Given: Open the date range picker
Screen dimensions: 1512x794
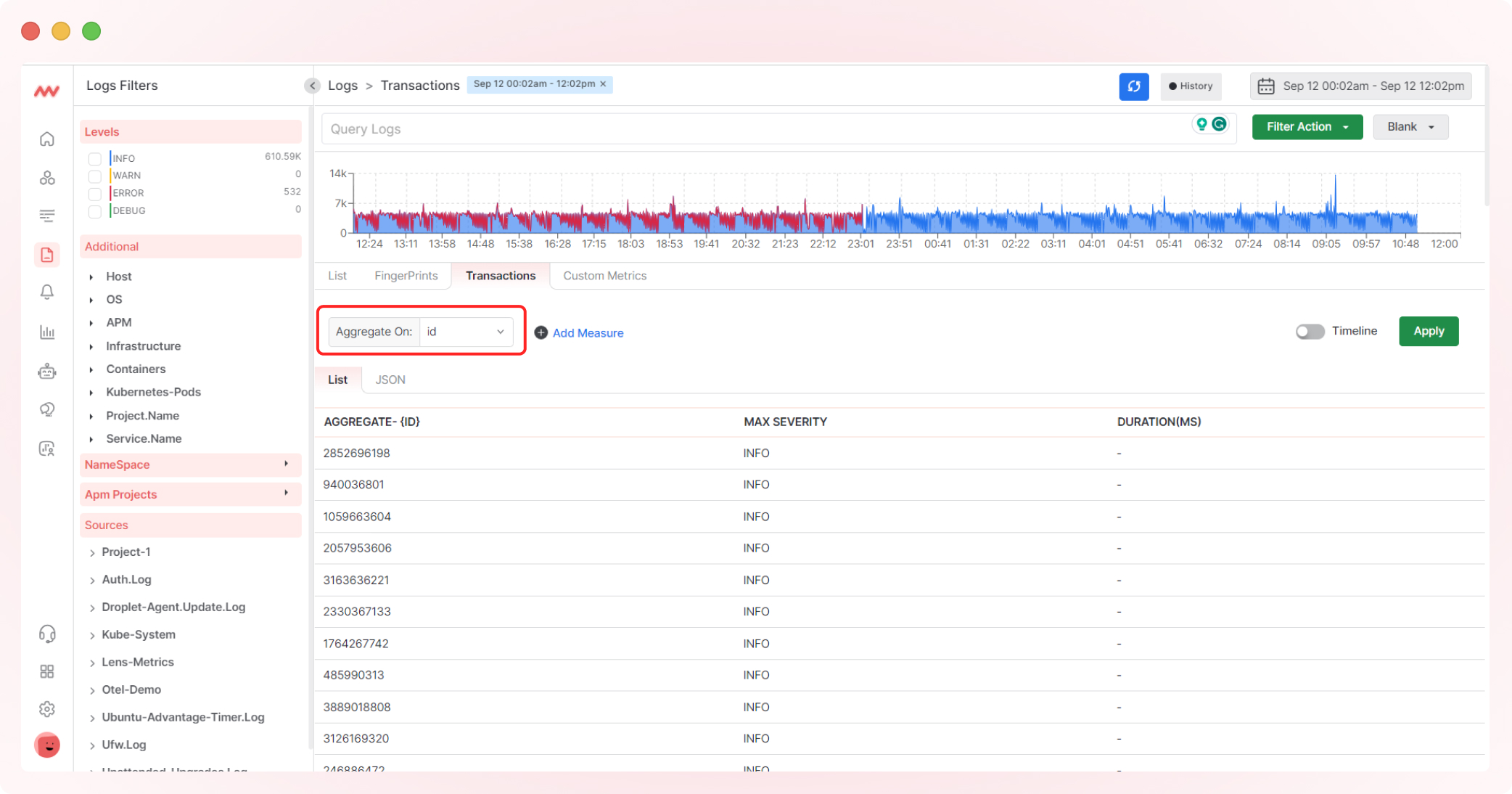Looking at the screenshot, I should (1360, 86).
